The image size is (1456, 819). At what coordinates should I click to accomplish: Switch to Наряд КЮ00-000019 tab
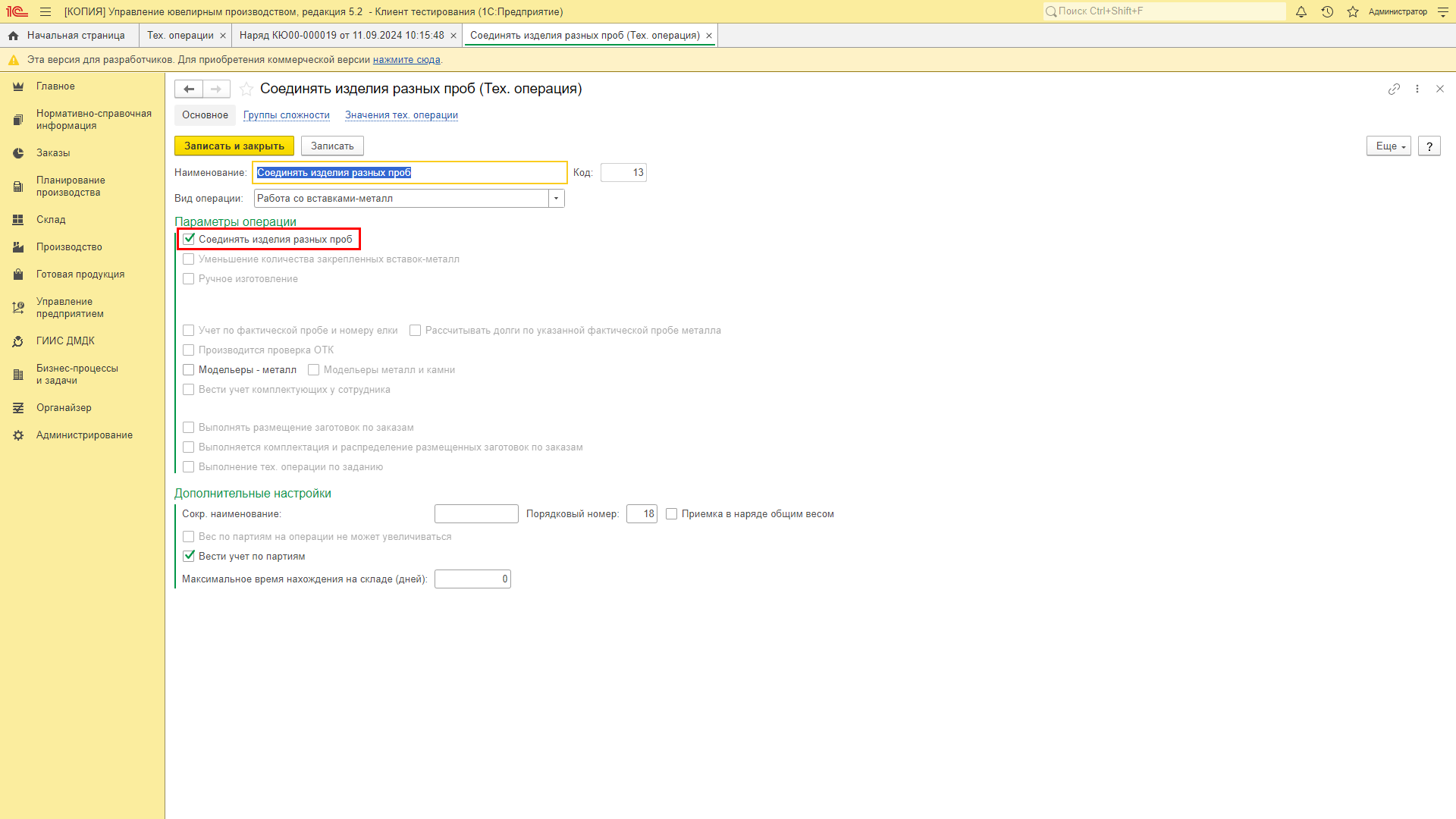(x=342, y=36)
